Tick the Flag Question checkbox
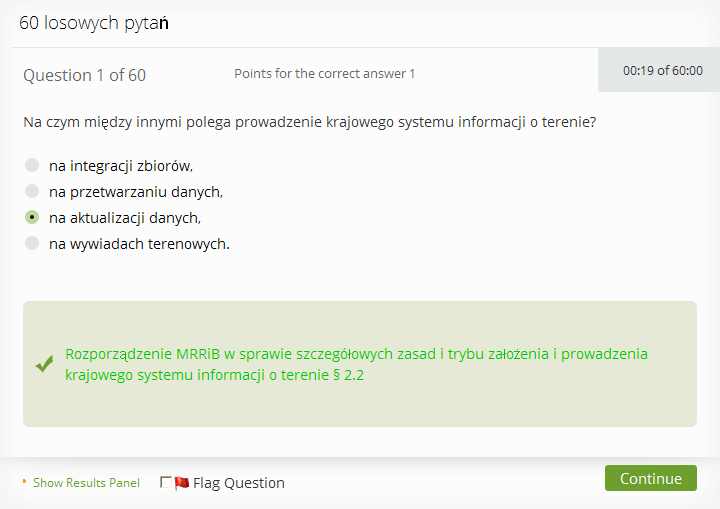 point(165,482)
